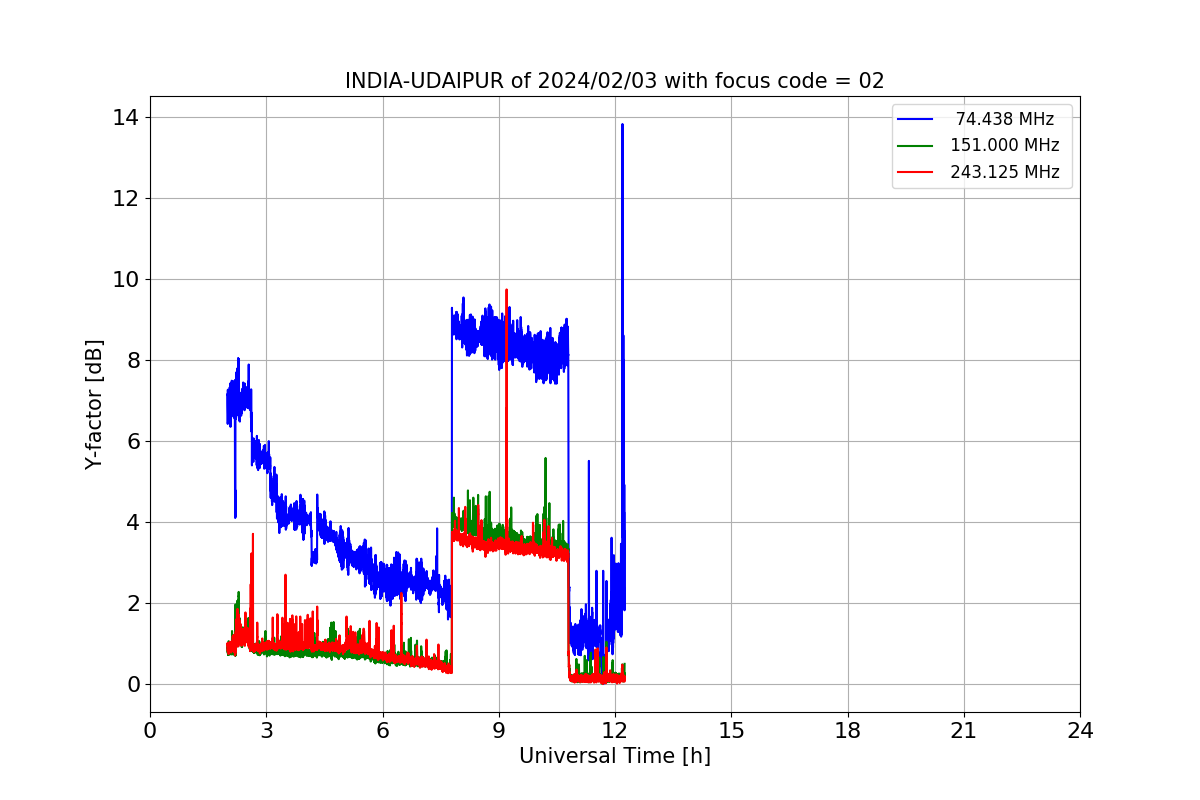Click the 'Universal Time [h]' axis label

pyautogui.click(x=614, y=756)
